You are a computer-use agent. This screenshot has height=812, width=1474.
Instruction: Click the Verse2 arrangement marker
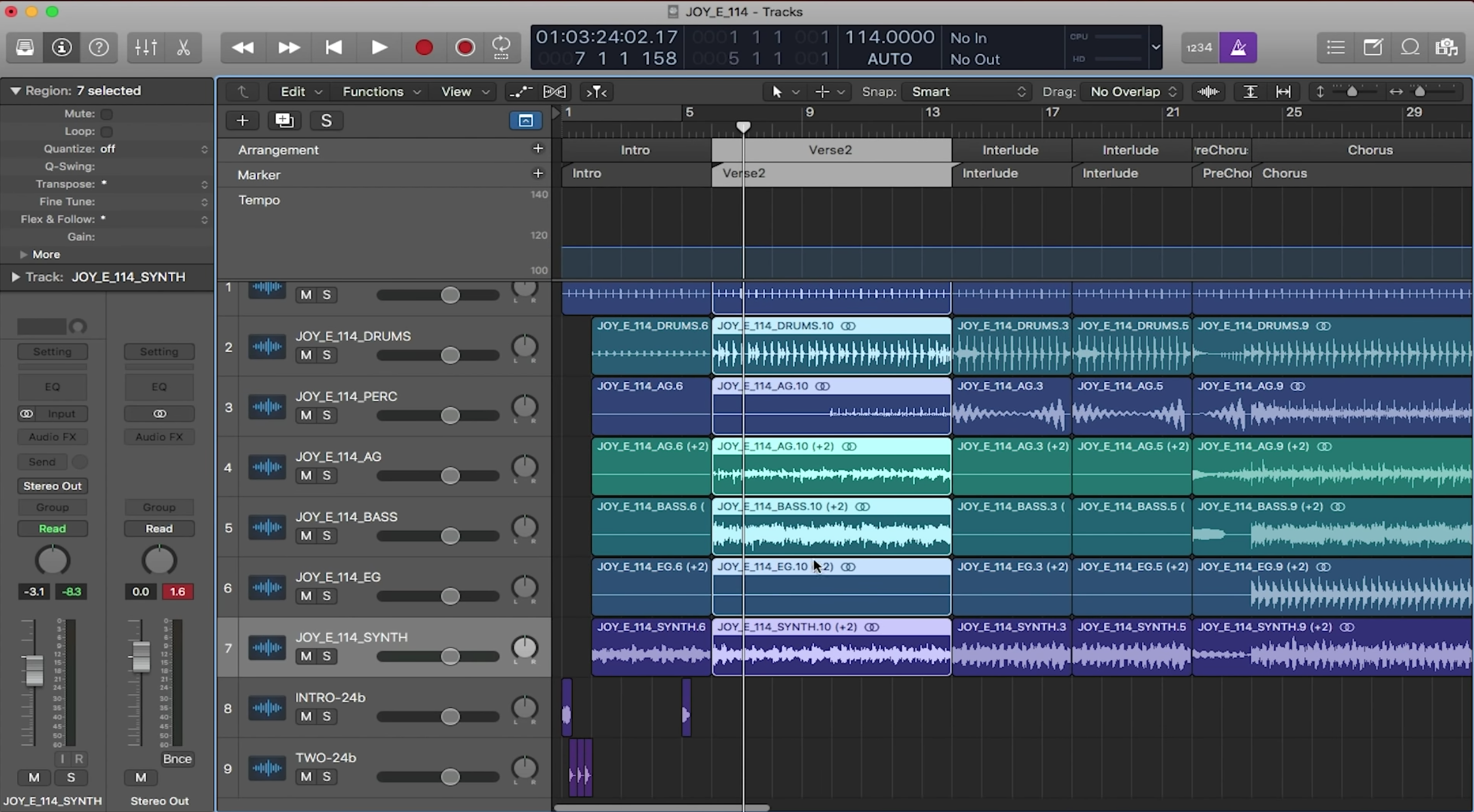click(830, 149)
